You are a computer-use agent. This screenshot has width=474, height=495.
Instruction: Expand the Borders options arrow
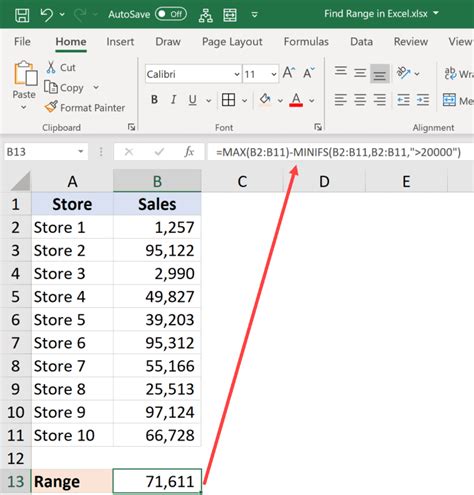pyautogui.click(x=244, y=100)
